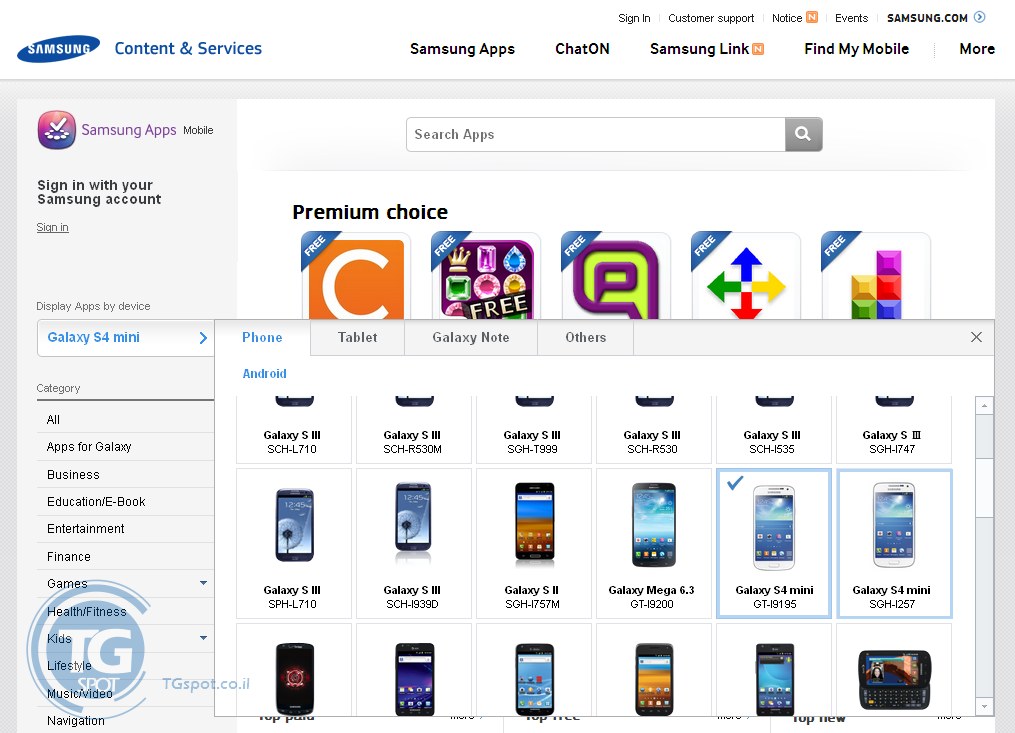Open the colored blocks premium app

(x=876, y=277)
